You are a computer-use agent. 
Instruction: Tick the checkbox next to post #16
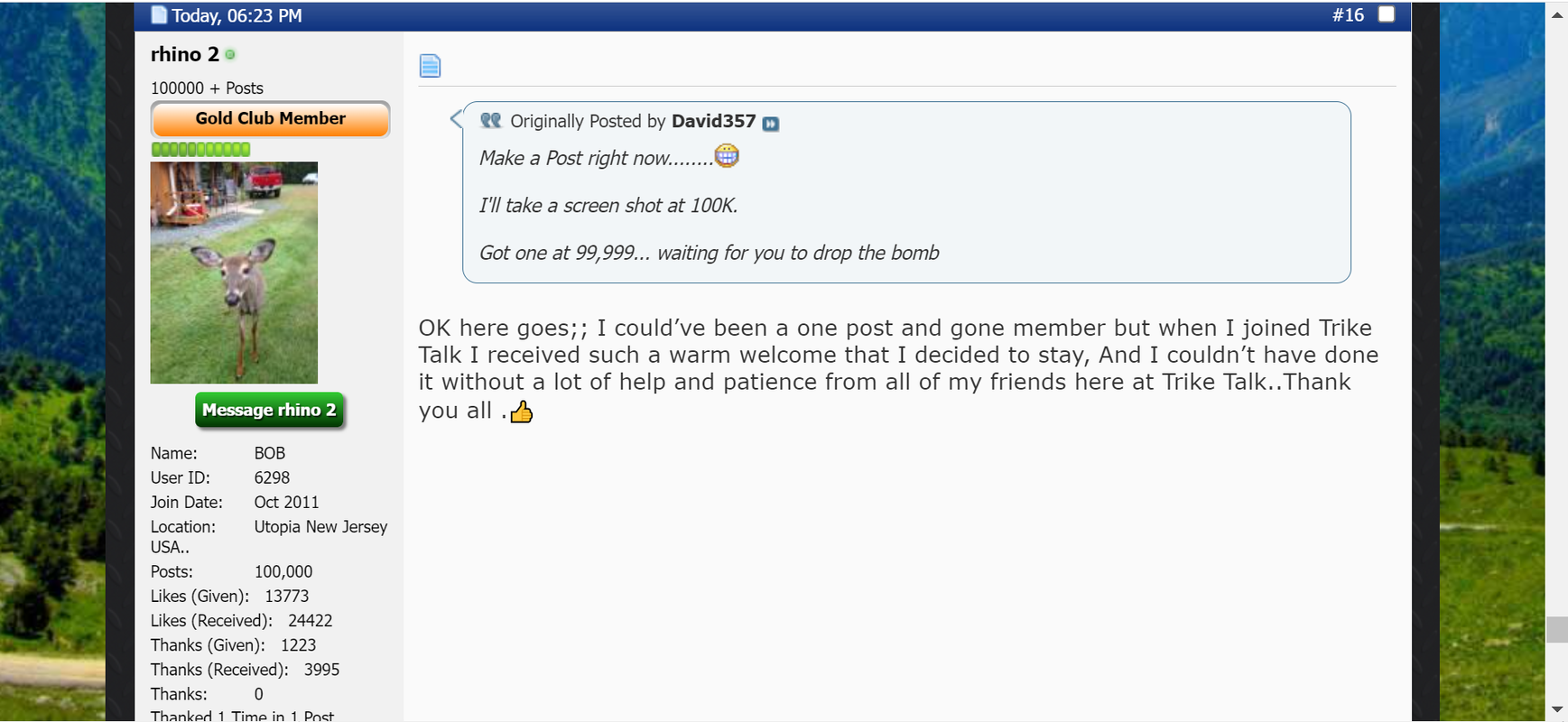[x=1387, y=14]
